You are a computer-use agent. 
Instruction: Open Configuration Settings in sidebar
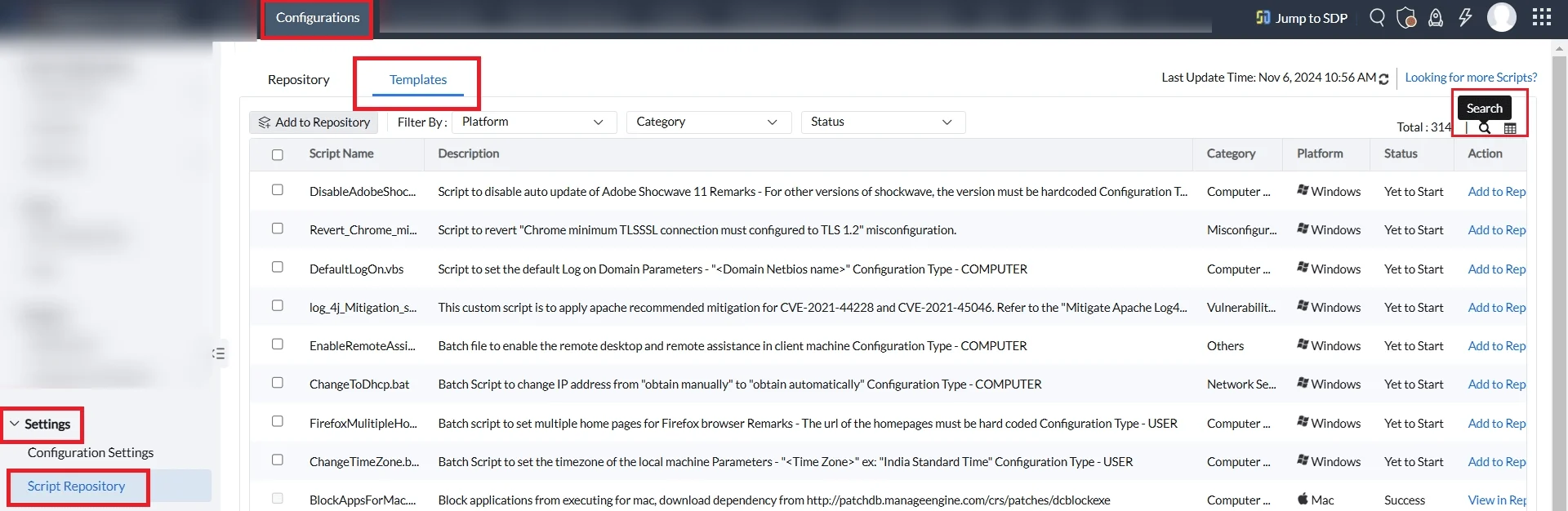91,452
